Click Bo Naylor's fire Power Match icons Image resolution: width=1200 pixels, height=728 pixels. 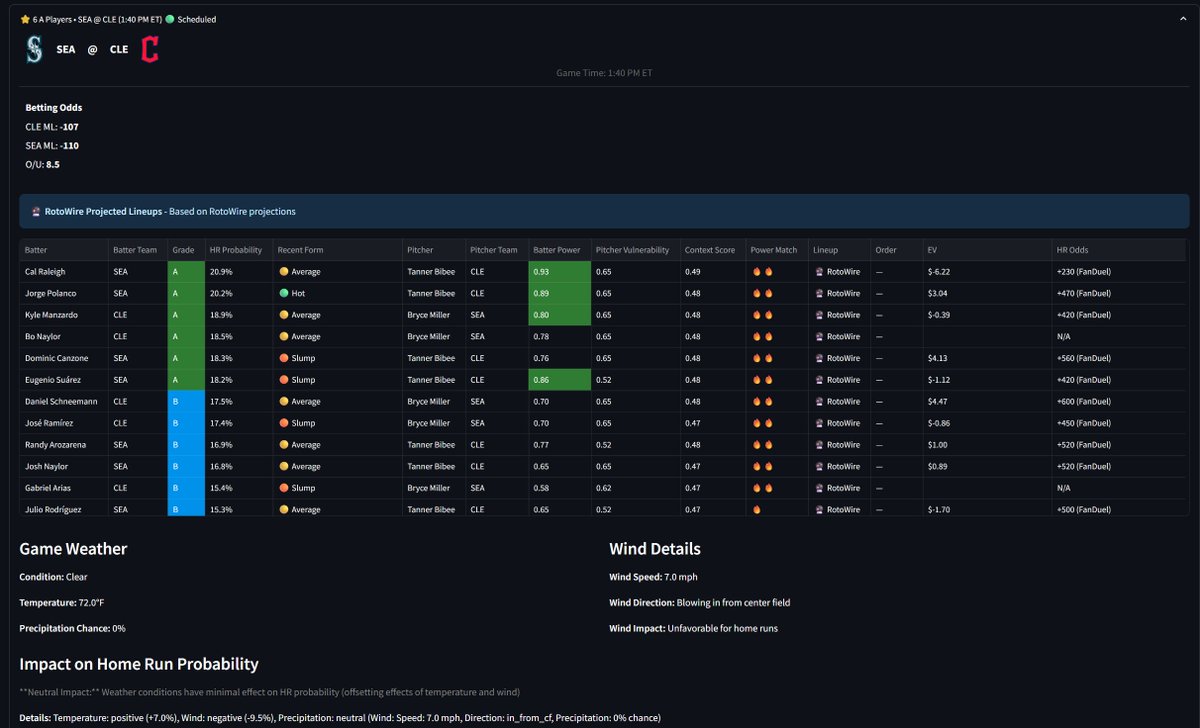(x=762, y=337)
